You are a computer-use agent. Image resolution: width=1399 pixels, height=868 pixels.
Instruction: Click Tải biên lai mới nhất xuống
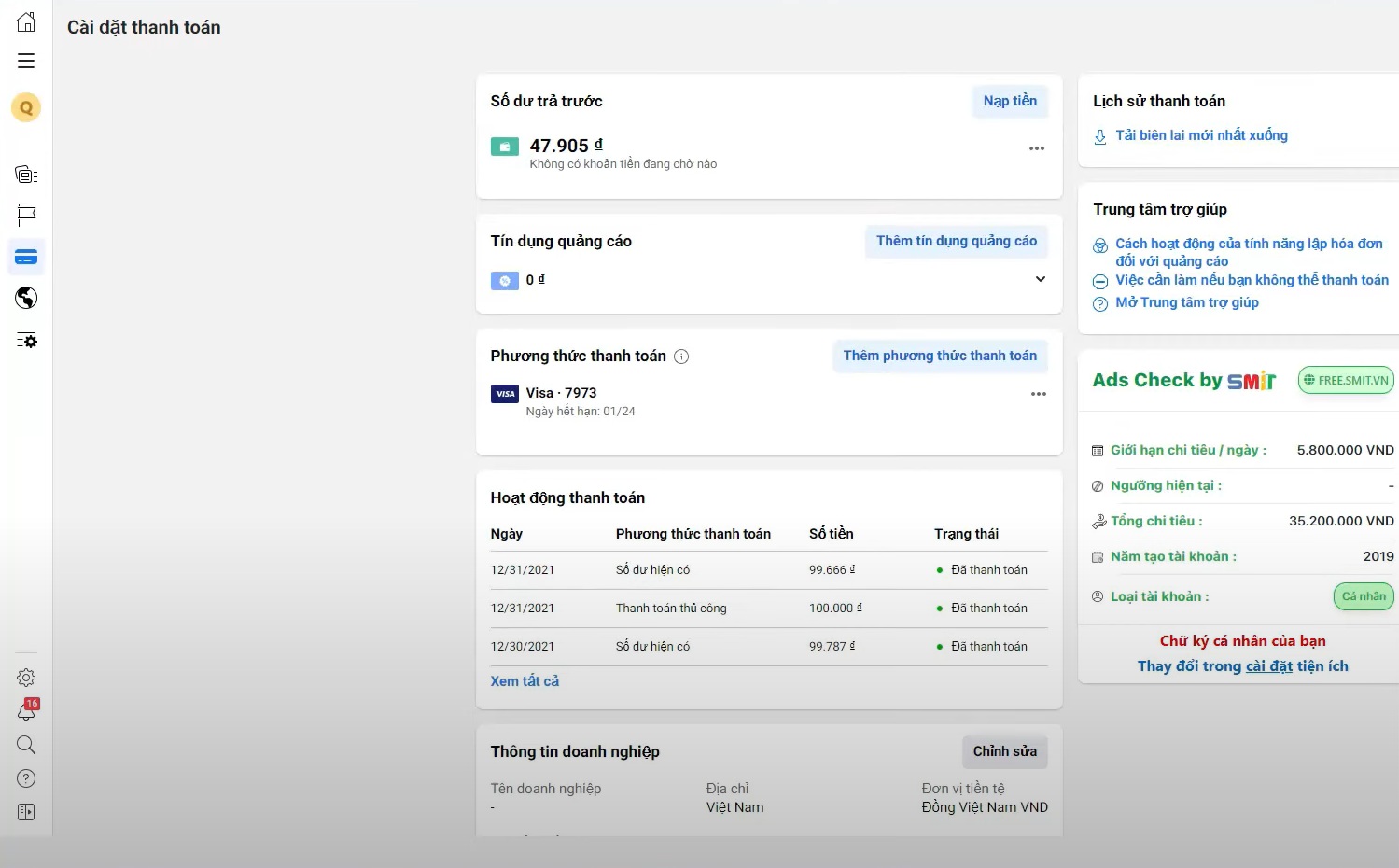coord(1200,135)
